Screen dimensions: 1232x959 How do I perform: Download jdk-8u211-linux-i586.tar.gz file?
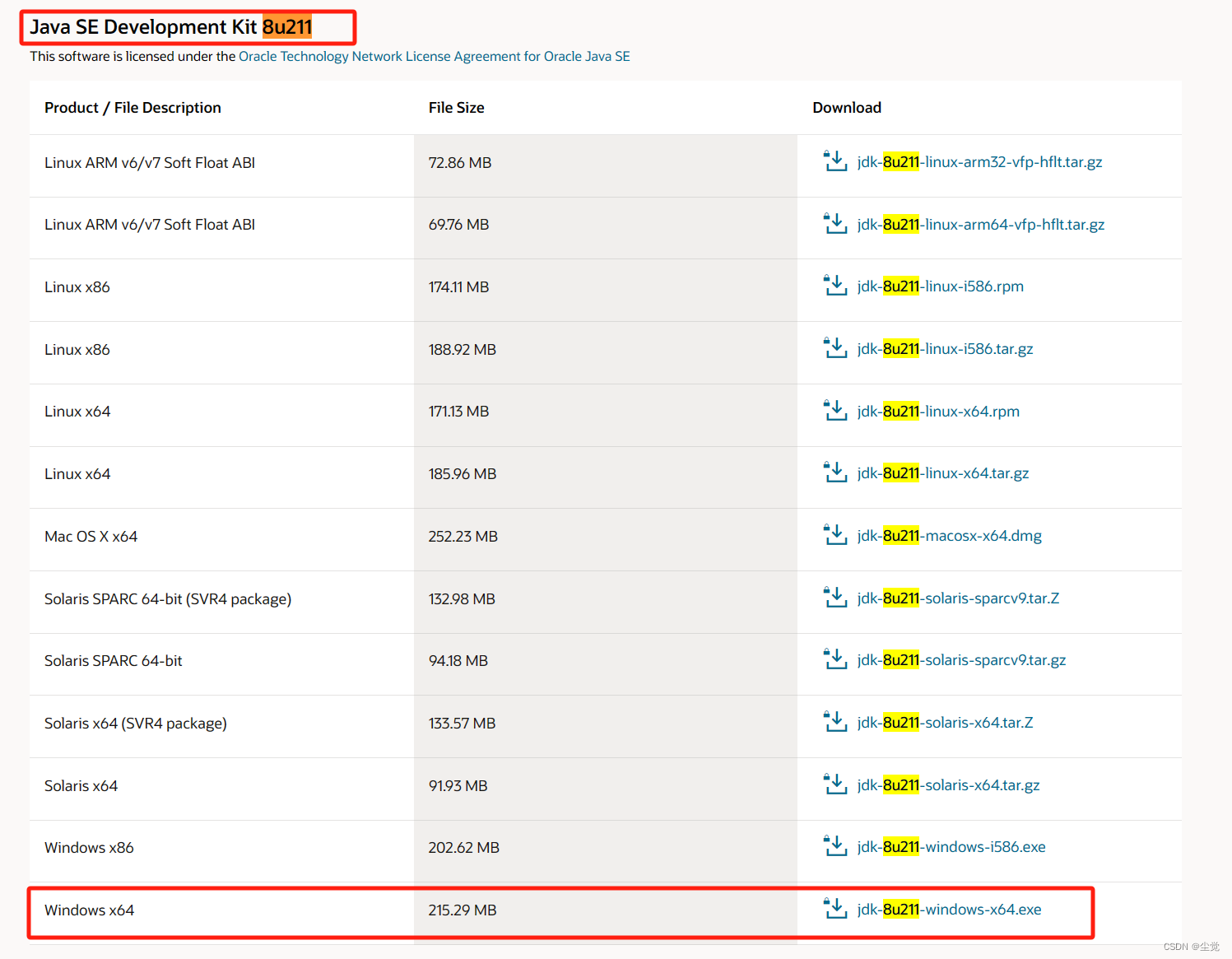945,349
